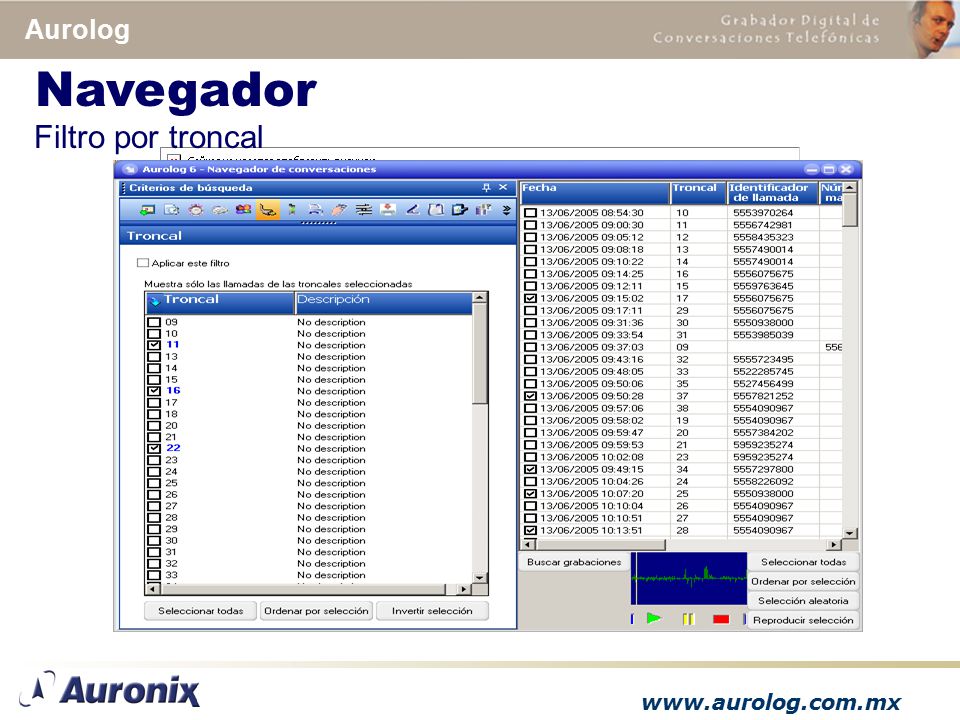This screenshot has height=720, width=960.
Task: Uncheck troncal 16 in the trunk list
Action: pyautogui.click(x=154, y=391)
